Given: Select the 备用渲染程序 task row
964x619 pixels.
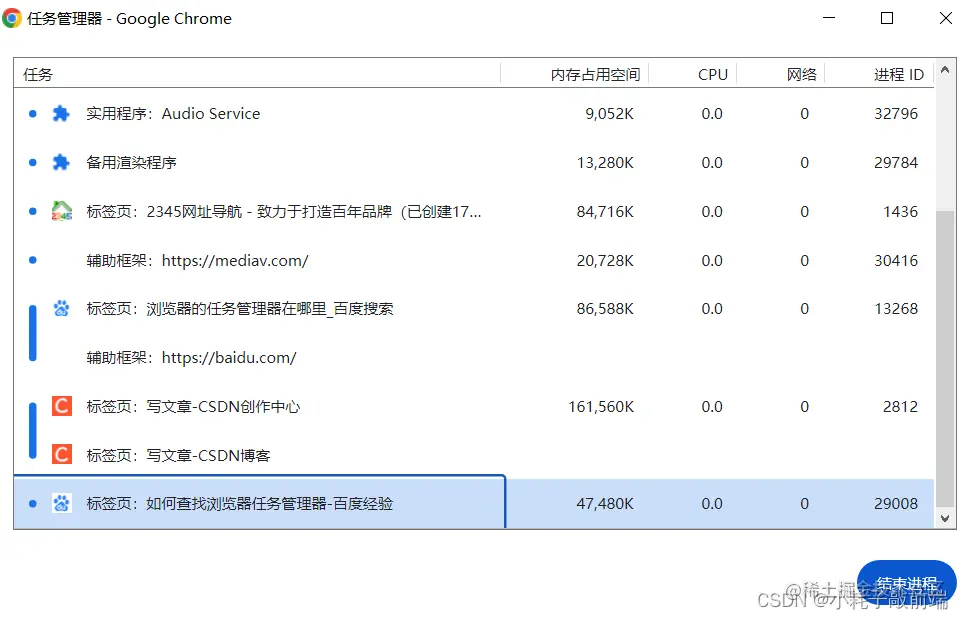Looking at the screenshot, I should pos(473,162).
